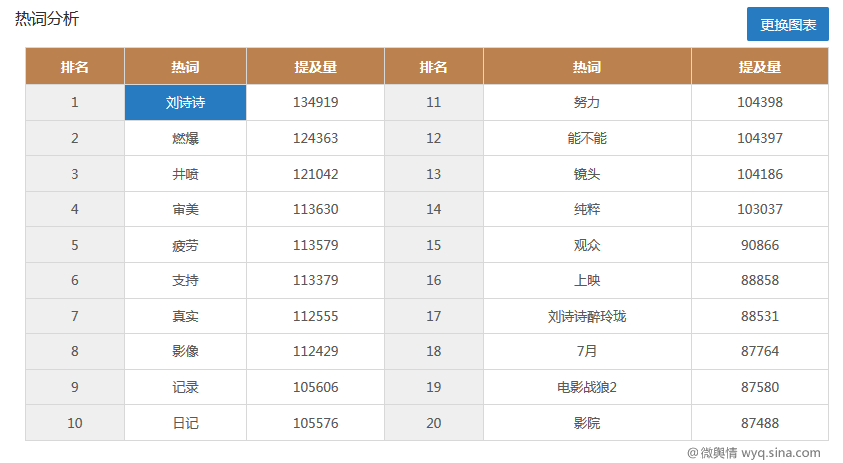Click the left 提及量 column header
The image size is (843, 463).
[315, 67]
